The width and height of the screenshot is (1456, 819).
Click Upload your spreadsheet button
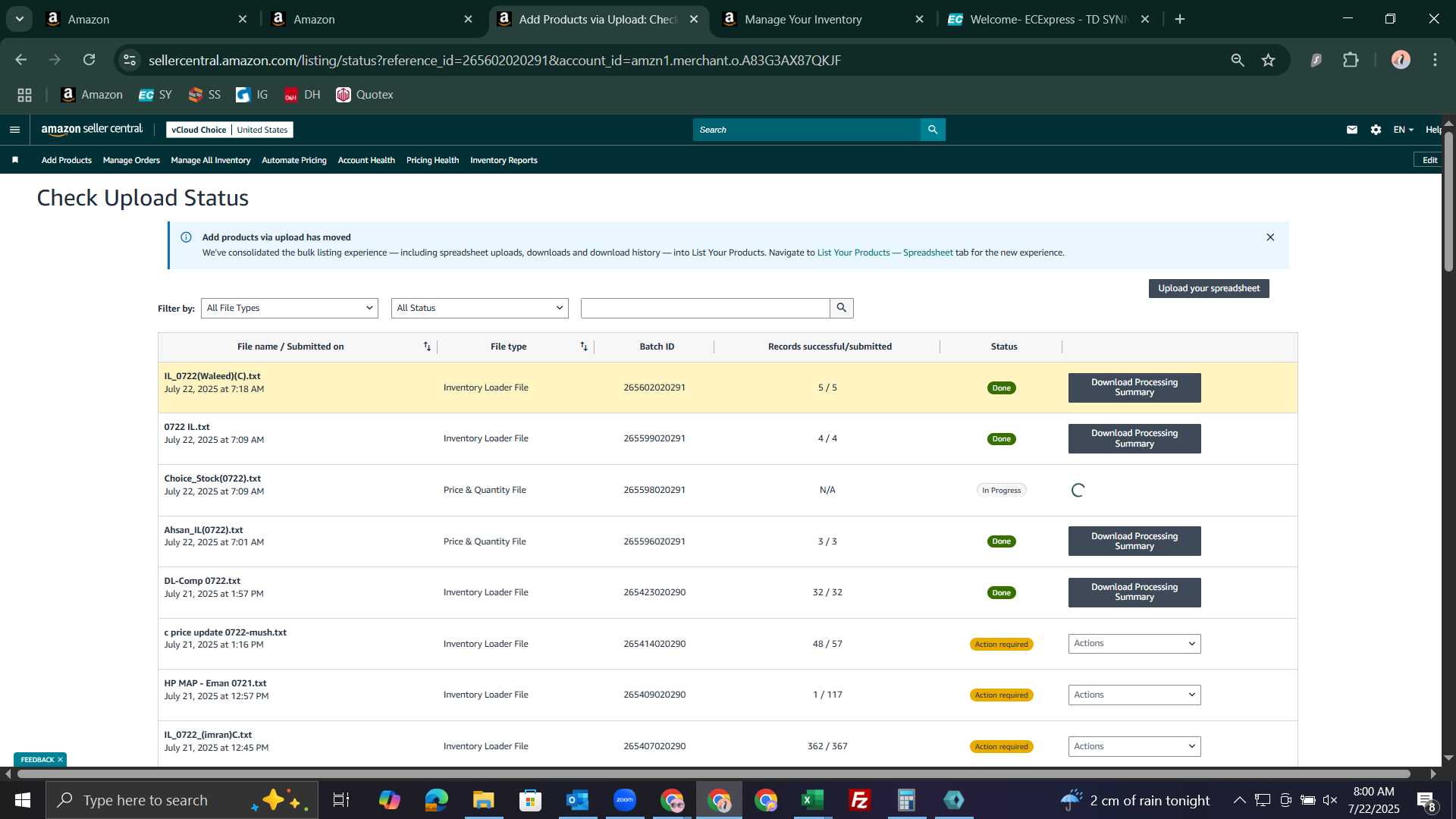click(x=1209, y=288)
